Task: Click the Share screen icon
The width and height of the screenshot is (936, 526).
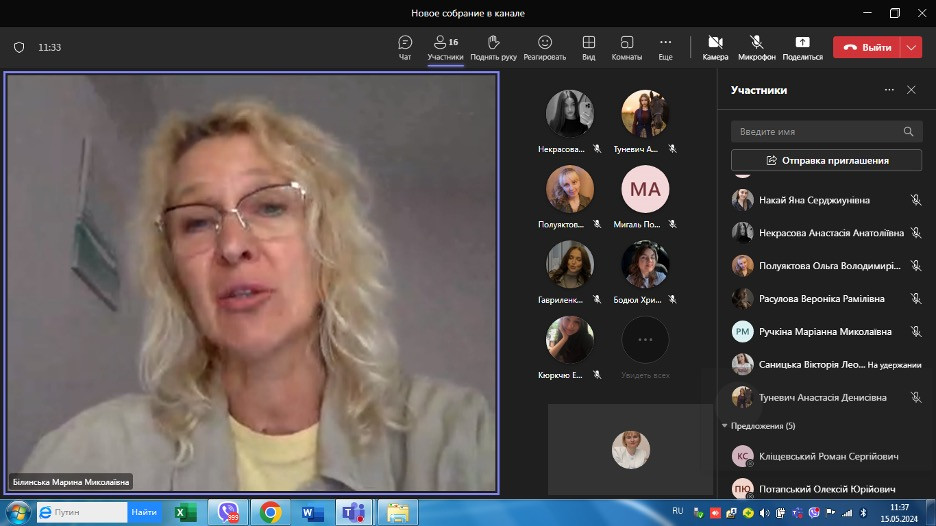Action: coord(802,47)
